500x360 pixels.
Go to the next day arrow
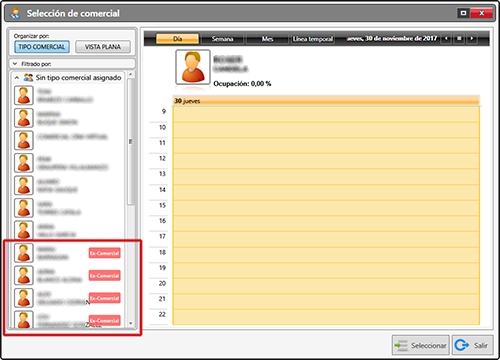tap(471, 39)
